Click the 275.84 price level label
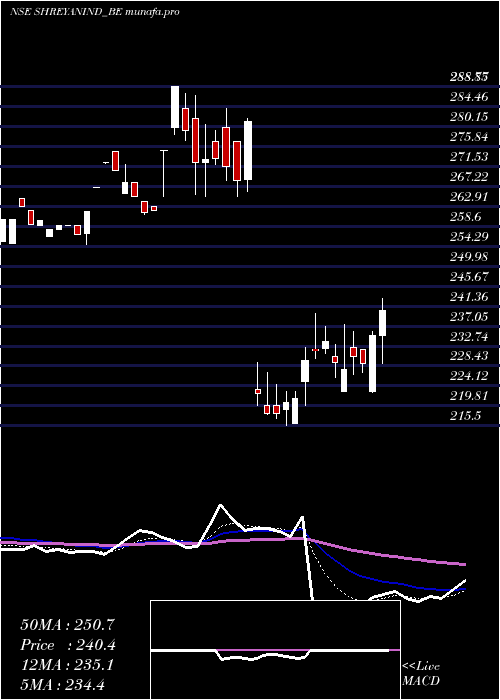500x700 pixels. pos(468,137)
